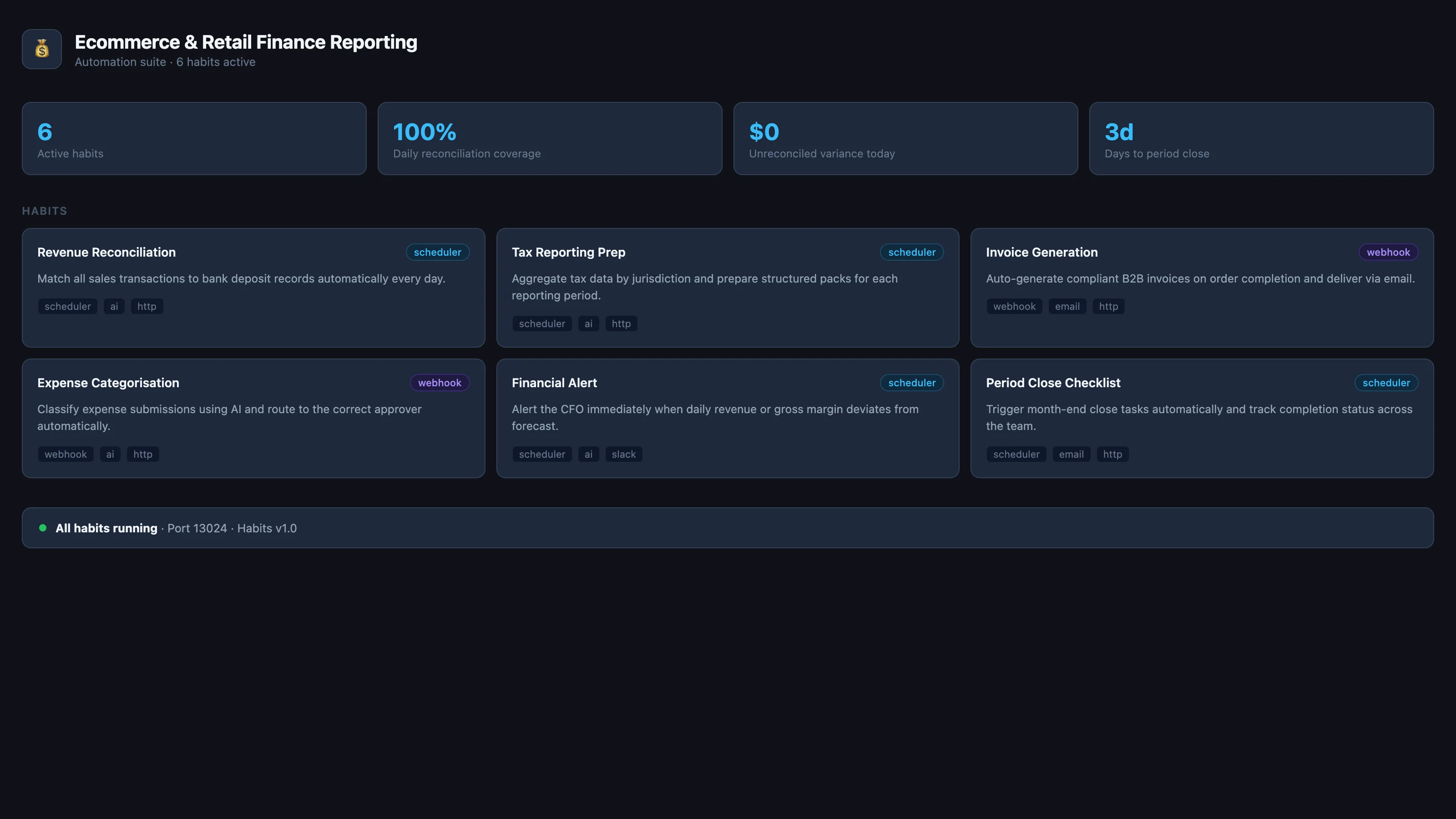Click 'email' tag in Period Close Checklist card

(1071, 455)
